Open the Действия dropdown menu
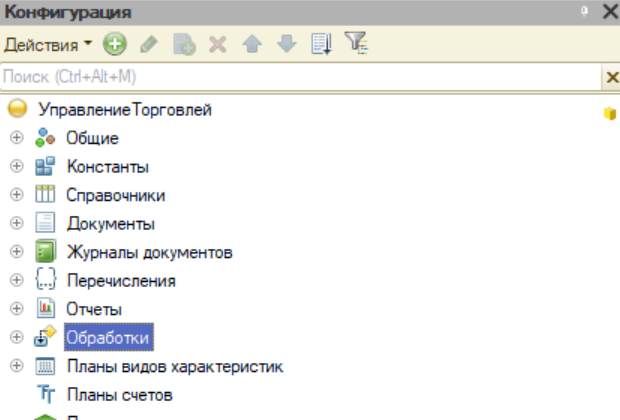620x420 pixels. click(x=48, y=45)
